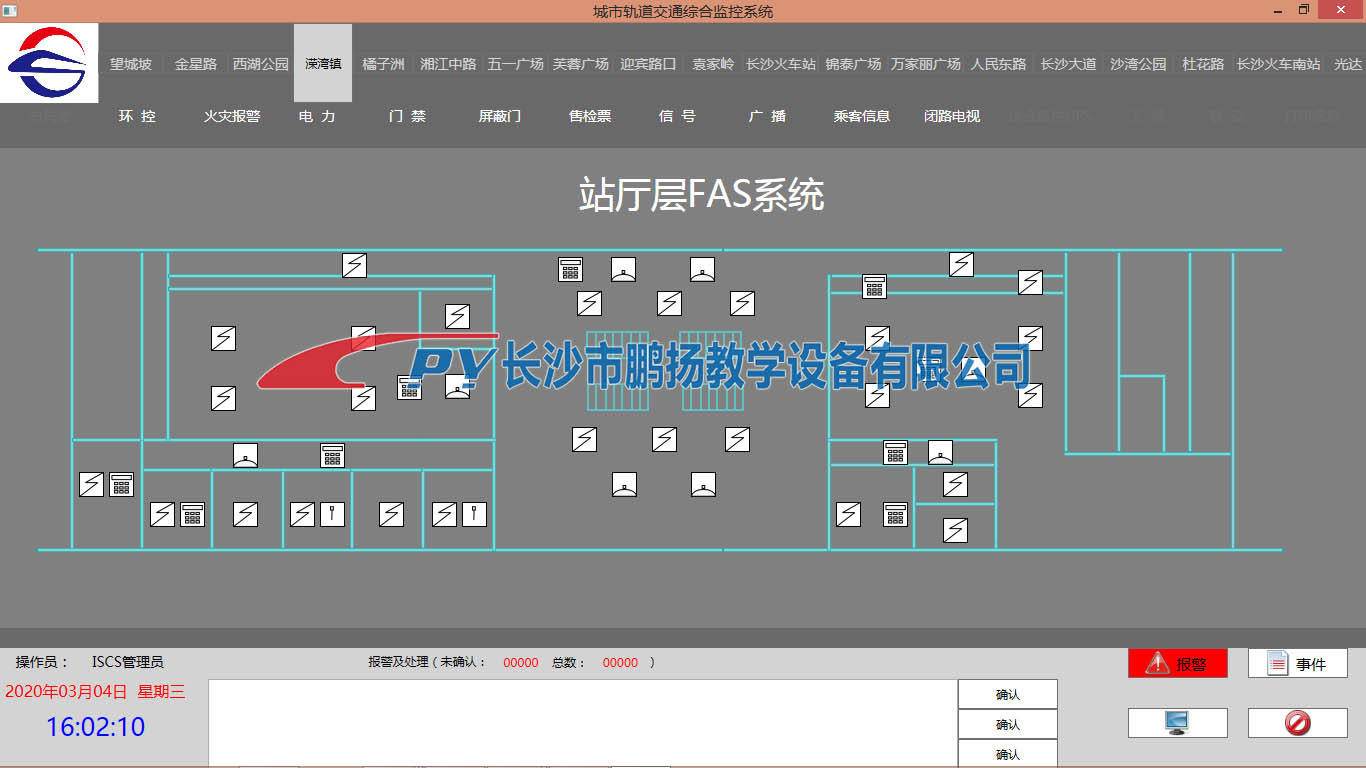Open the 火灾报警 subsystem menu

tap(232, 116)
